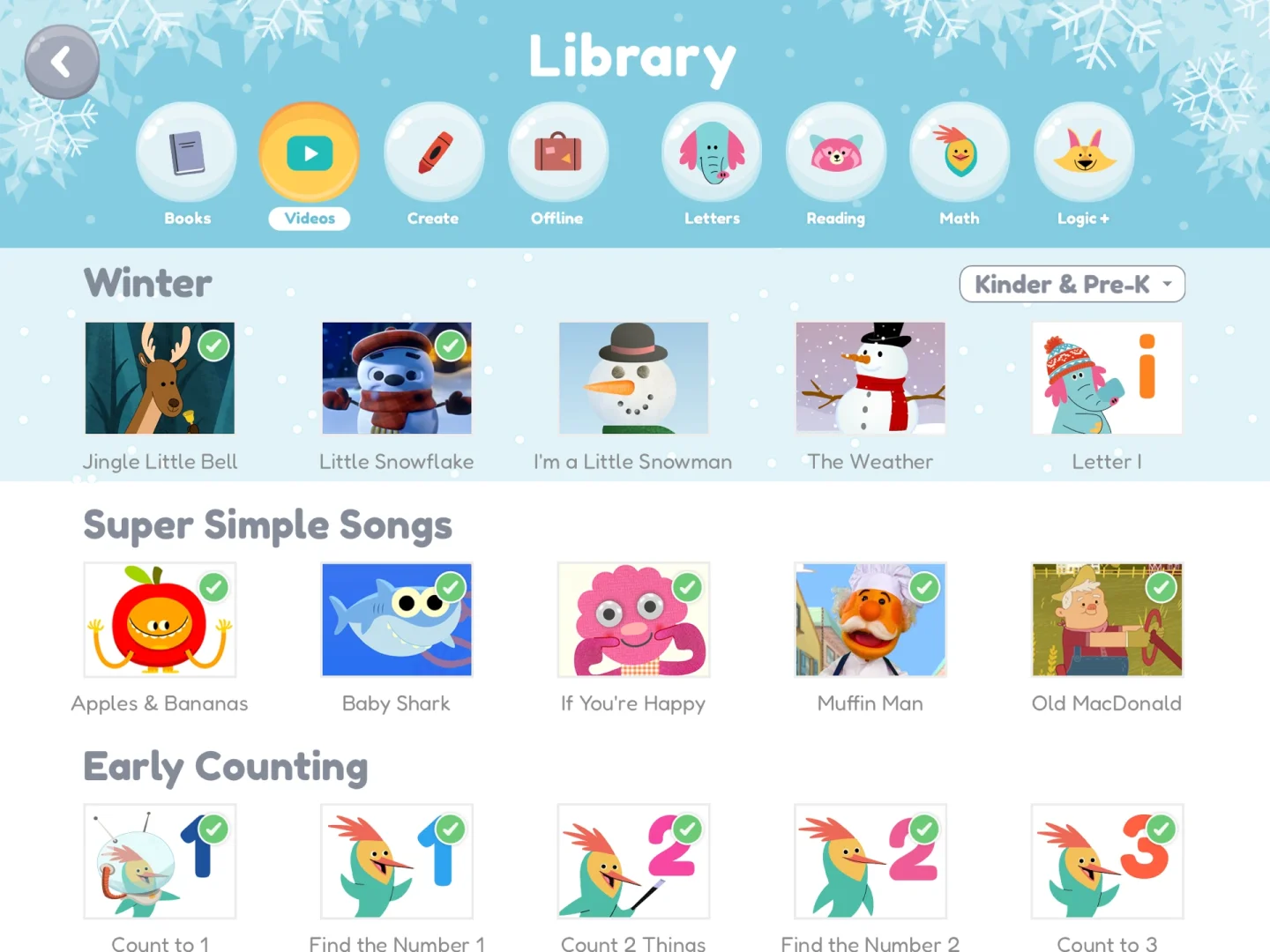This screenshot has width=1270, height=952.
Task: Click the checkmark badge on Count to 3
Action: tap(1162, 829)
